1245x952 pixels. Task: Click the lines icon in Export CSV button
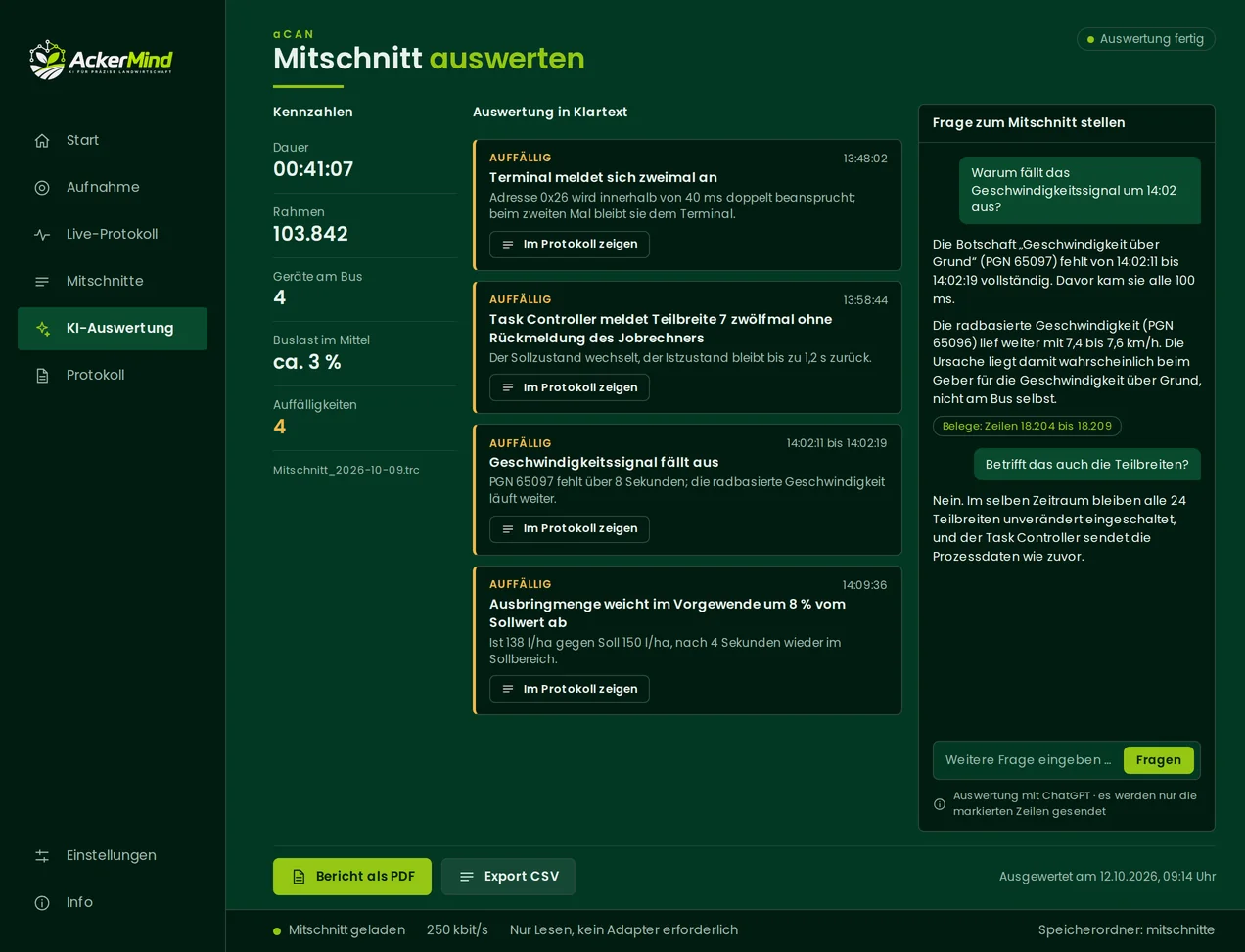click(x=467, y=877)
